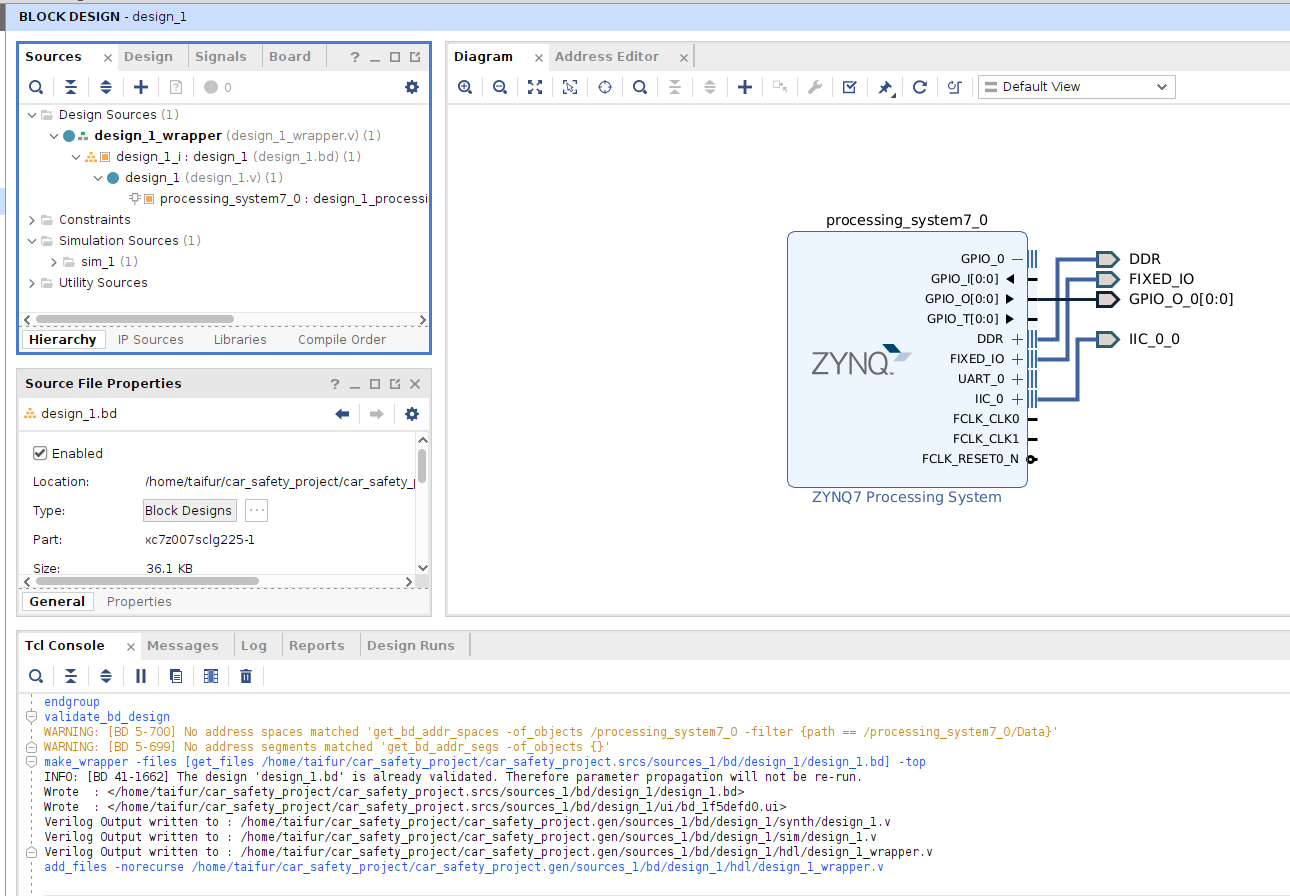Zoom out on the block diagram
This screenshot has height=896, width=1290.
[x=500, y=87]
